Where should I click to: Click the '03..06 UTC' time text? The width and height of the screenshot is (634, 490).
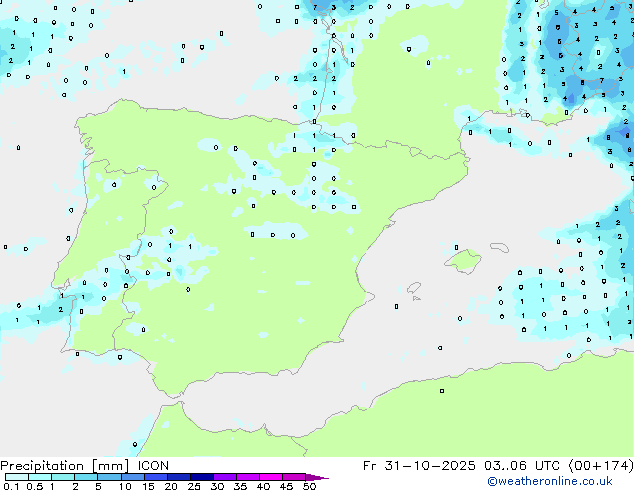point(522,466)
